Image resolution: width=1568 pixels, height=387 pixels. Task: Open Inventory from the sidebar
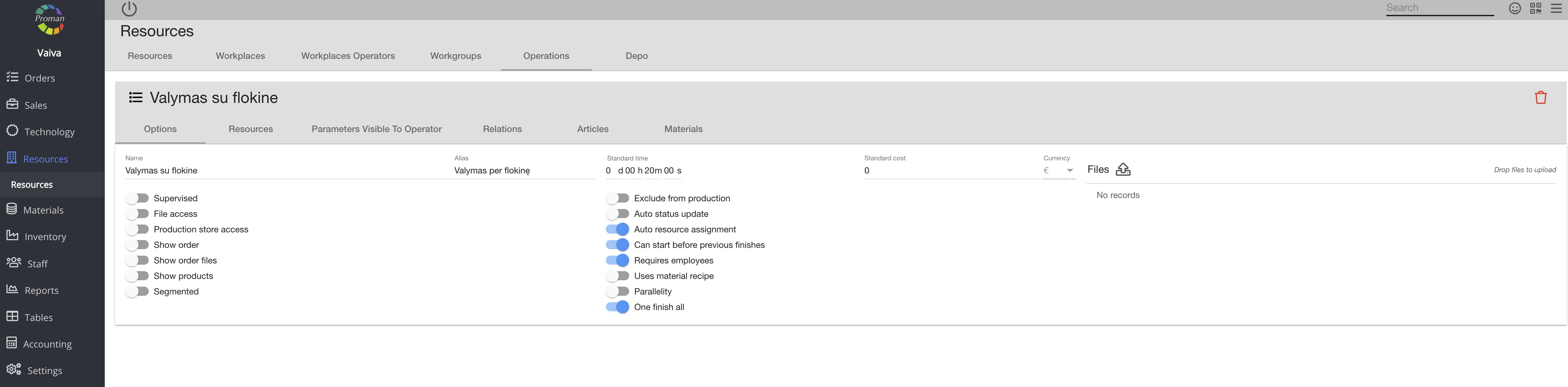point(45,237)
